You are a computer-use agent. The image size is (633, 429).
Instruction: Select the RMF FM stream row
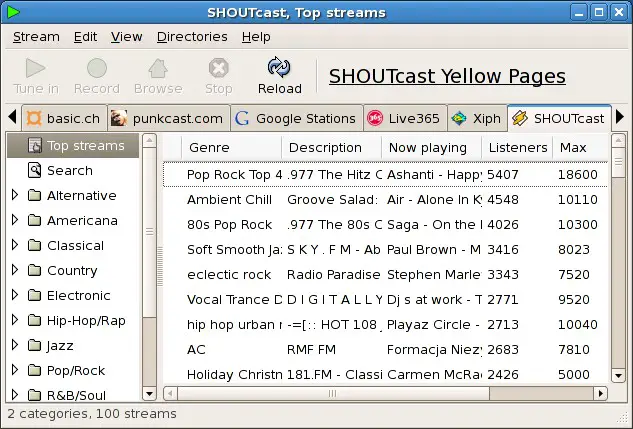(x=386, y=350)
